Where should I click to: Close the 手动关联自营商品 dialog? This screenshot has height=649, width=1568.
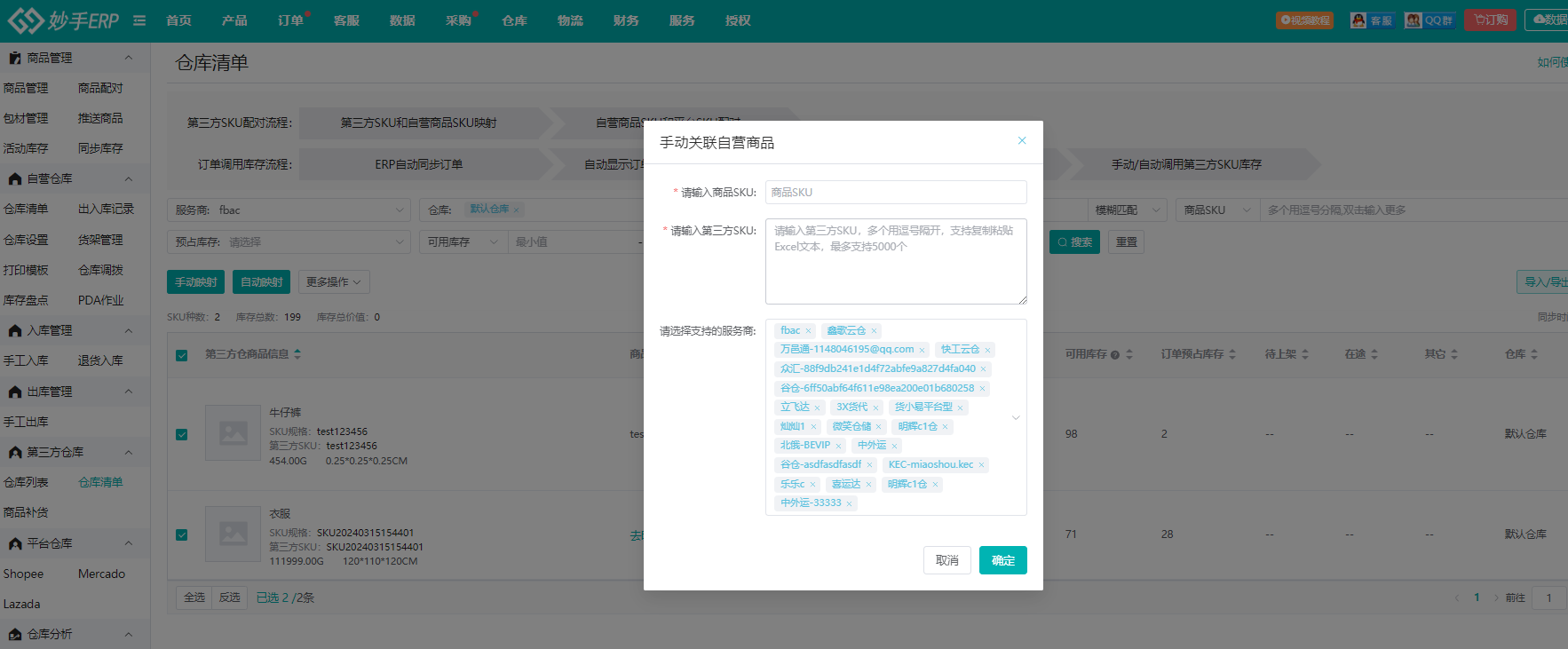pyautogui.click(x=1022, y=140)
